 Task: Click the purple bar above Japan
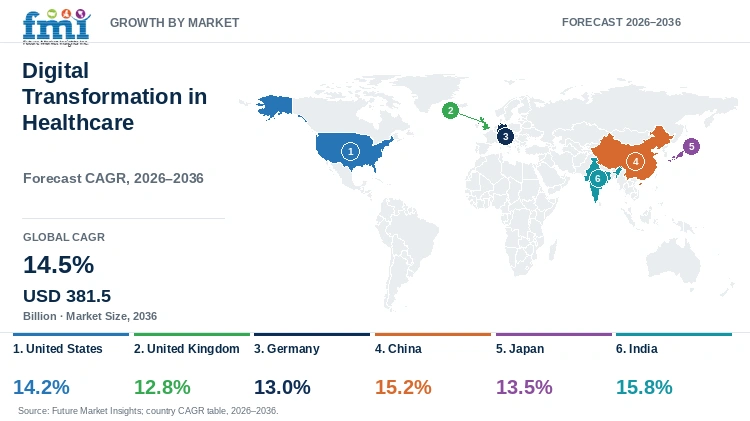coord(554,334)
